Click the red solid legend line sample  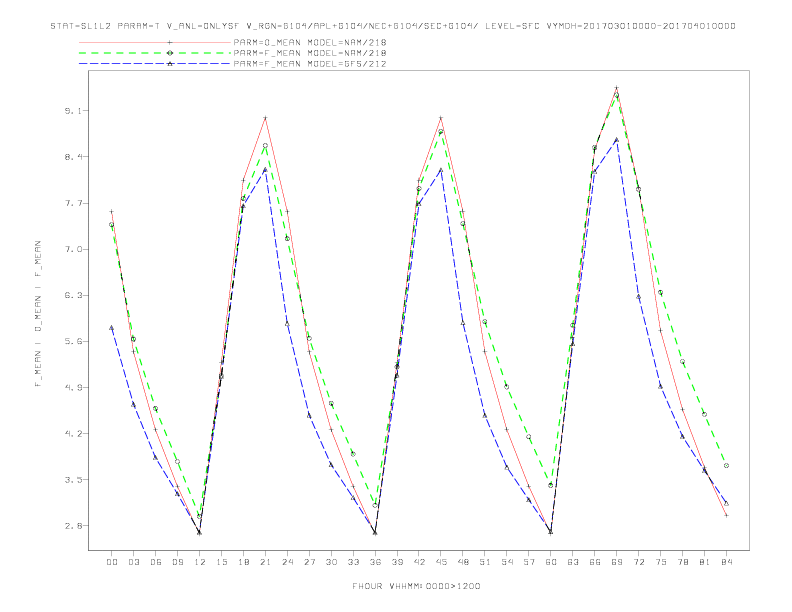point(155,42)
